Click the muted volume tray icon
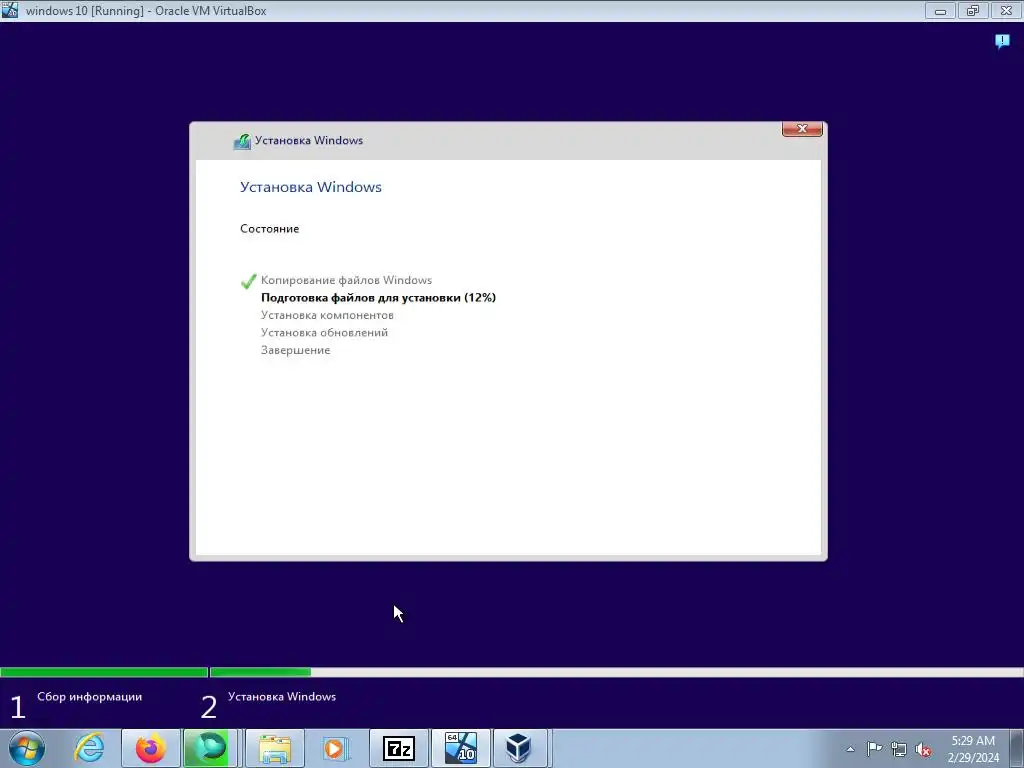This screenshot has height=768, width=1024. (x=923, y=750)
